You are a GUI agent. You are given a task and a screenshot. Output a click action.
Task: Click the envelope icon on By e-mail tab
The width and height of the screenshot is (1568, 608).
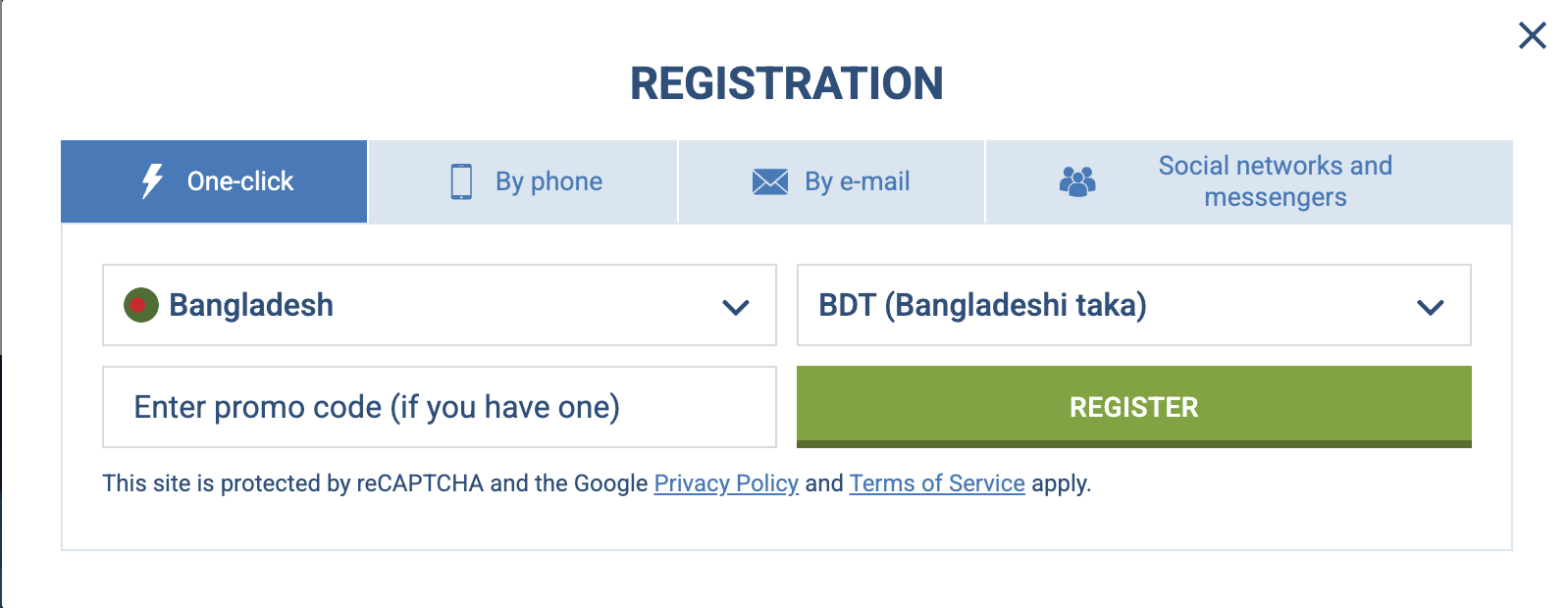770,180
